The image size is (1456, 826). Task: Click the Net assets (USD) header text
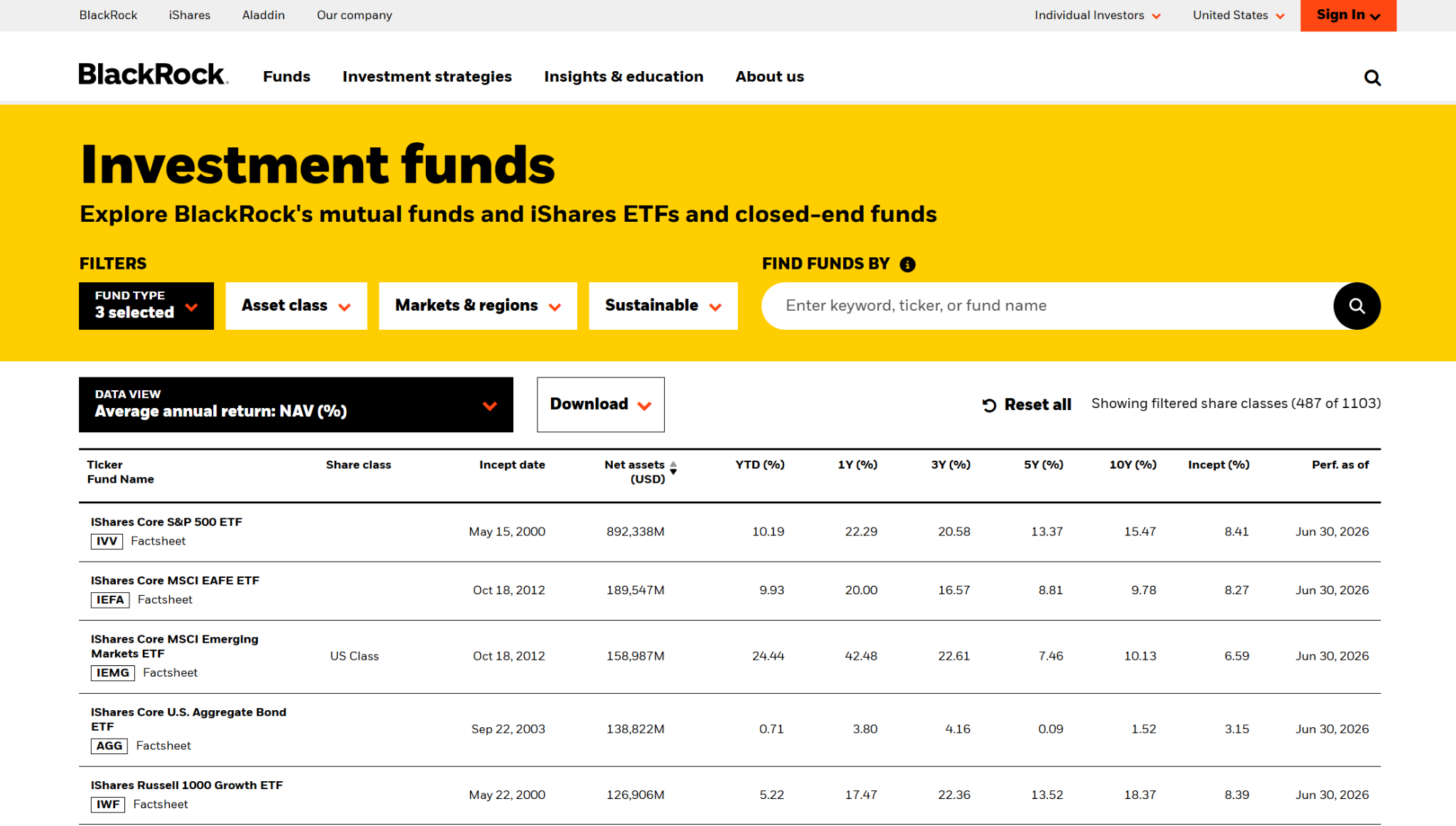[635, 472]
